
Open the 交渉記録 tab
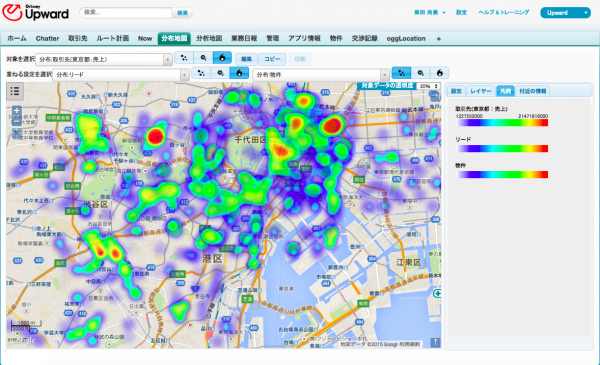[365, 38]
